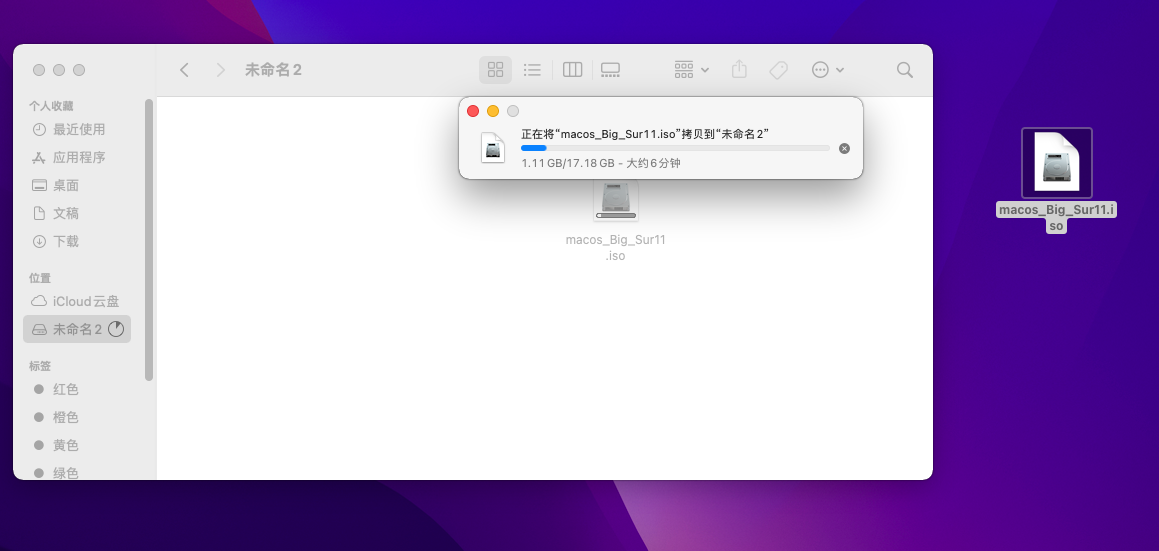
Task: Select macos_Big_Sur11.iso icon in Finder window
Action: click(x=616, y=200)
